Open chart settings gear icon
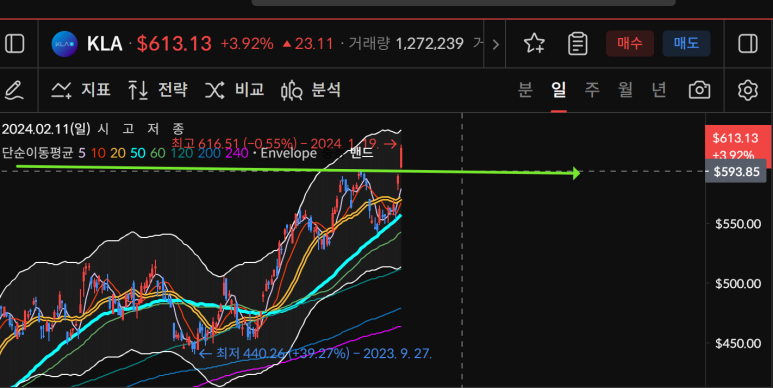Image resolution: width=773 pixels, height=388 pixels. click(748, 90)
